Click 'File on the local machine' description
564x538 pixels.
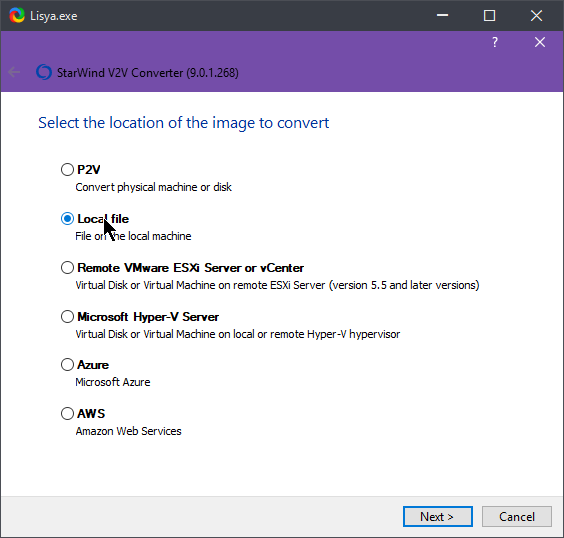point(133,236)
